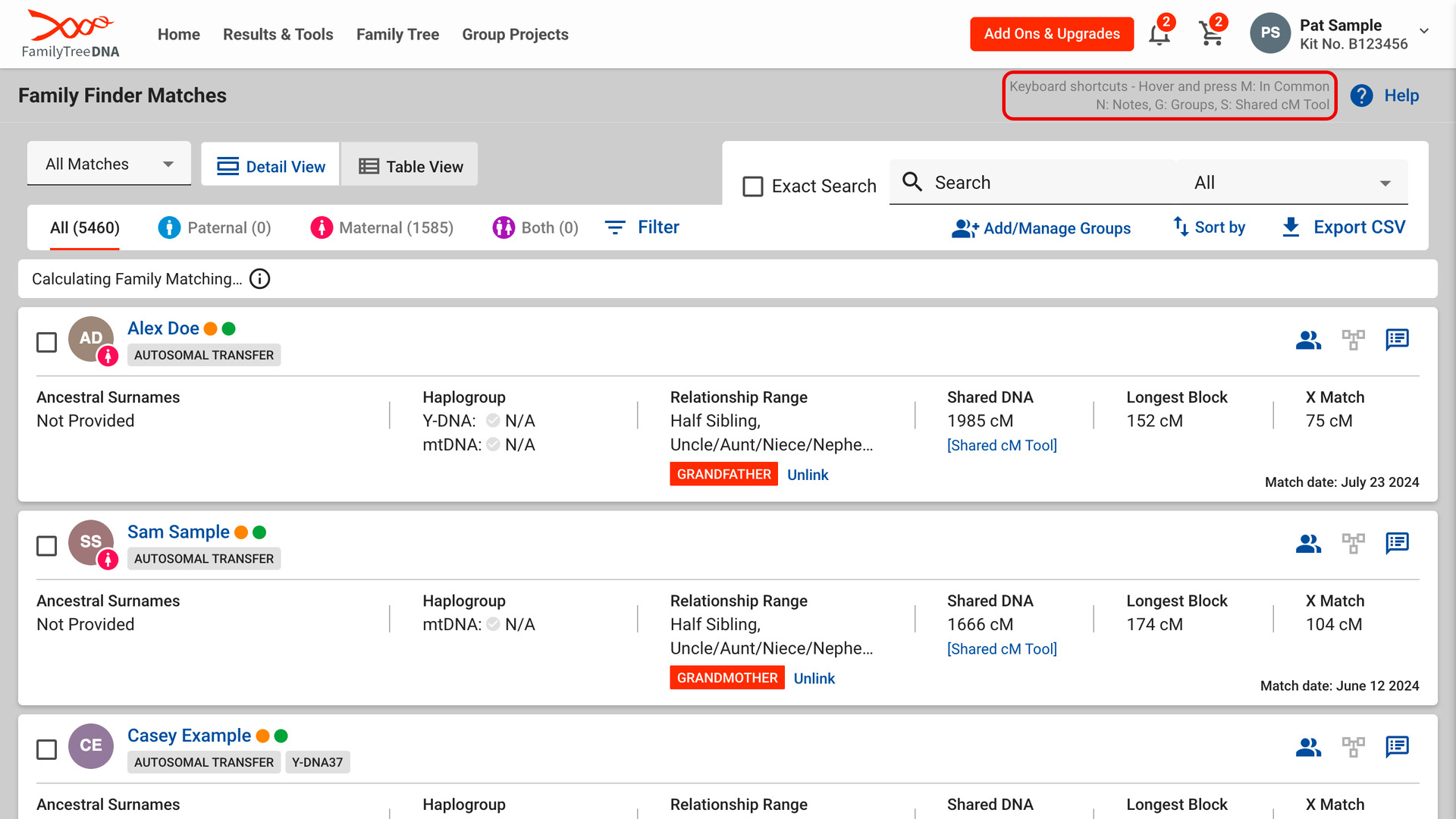This screenshot has height=819, width=1456.
Task: Click the FamilyTreeDNA logo
Action: pos(71,34)
